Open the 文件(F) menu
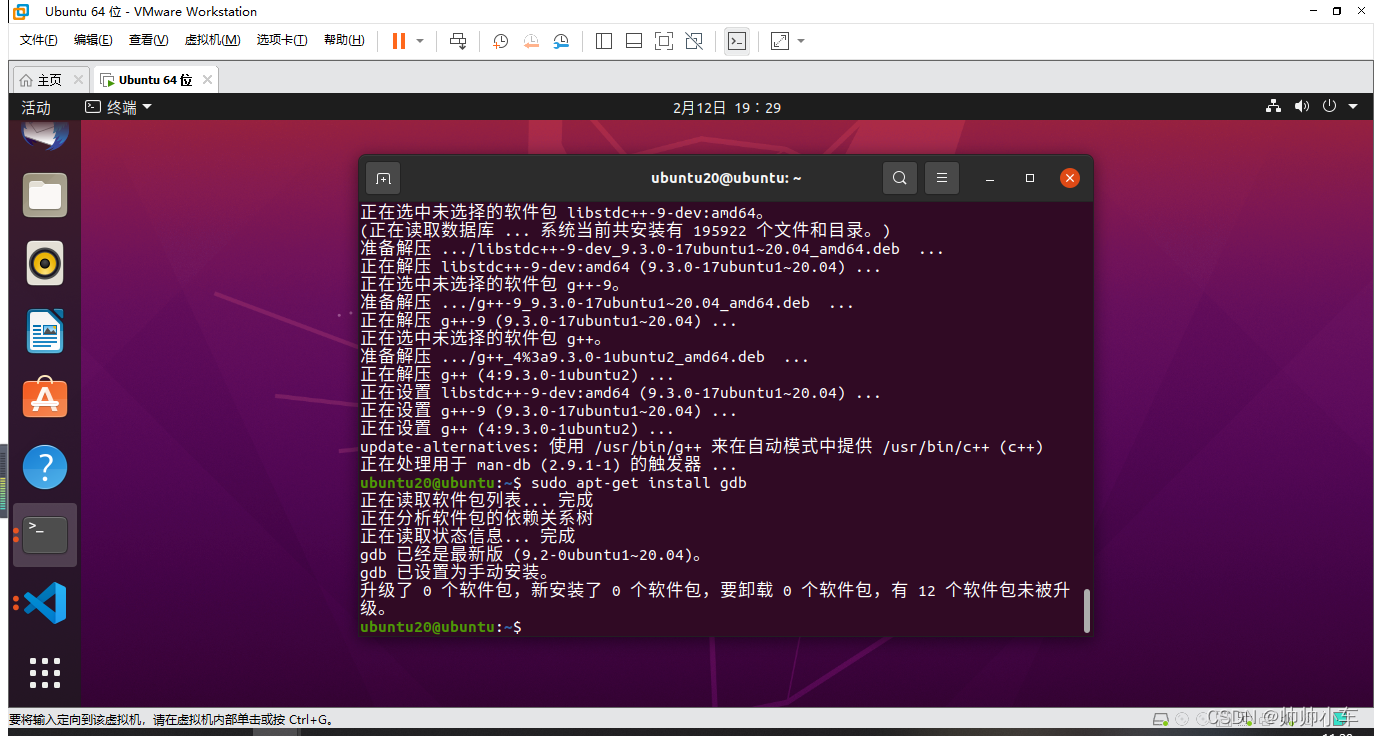 click(39, 40)
